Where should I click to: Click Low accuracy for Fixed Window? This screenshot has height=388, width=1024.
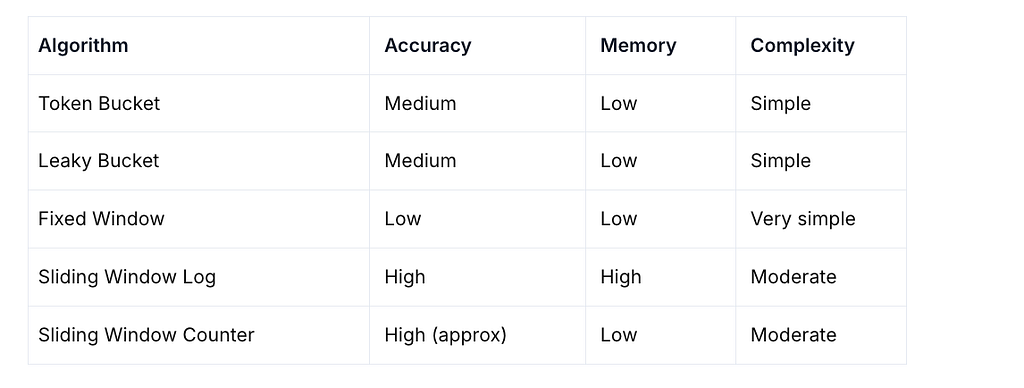402,218
